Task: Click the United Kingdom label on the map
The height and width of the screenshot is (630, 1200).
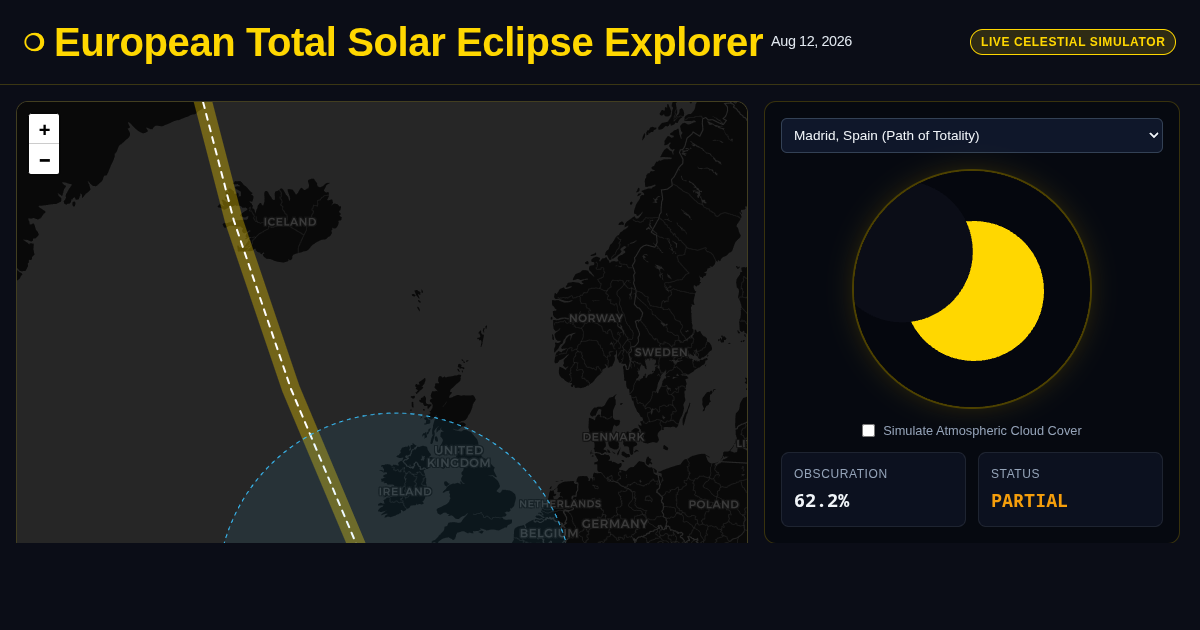Action: point(459,456)
